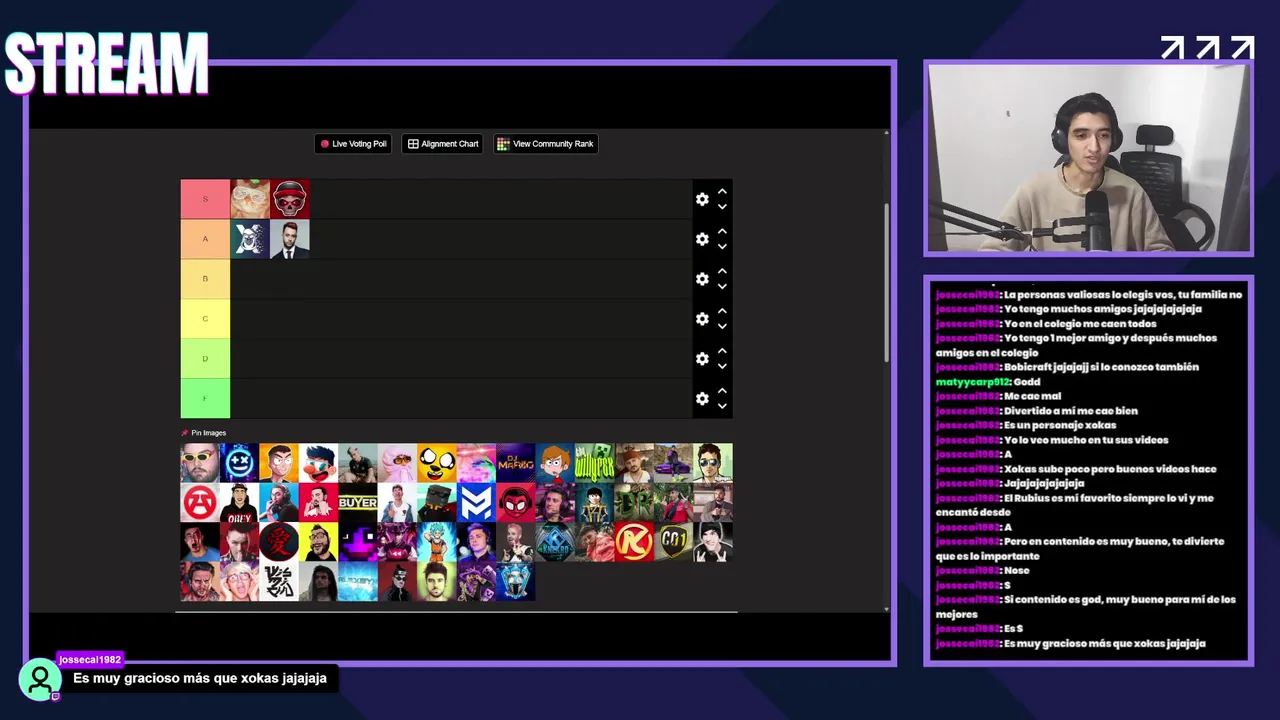Screen dimensions: 1280x720
Task: Move the S tier row down with its arrow
Action: [x=722, y=207]
